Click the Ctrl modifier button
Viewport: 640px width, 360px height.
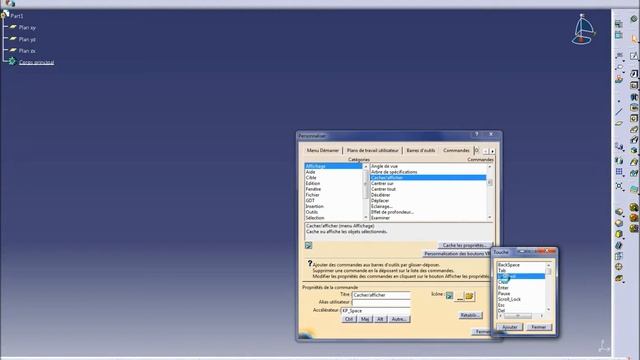click(x=349, y=319)
